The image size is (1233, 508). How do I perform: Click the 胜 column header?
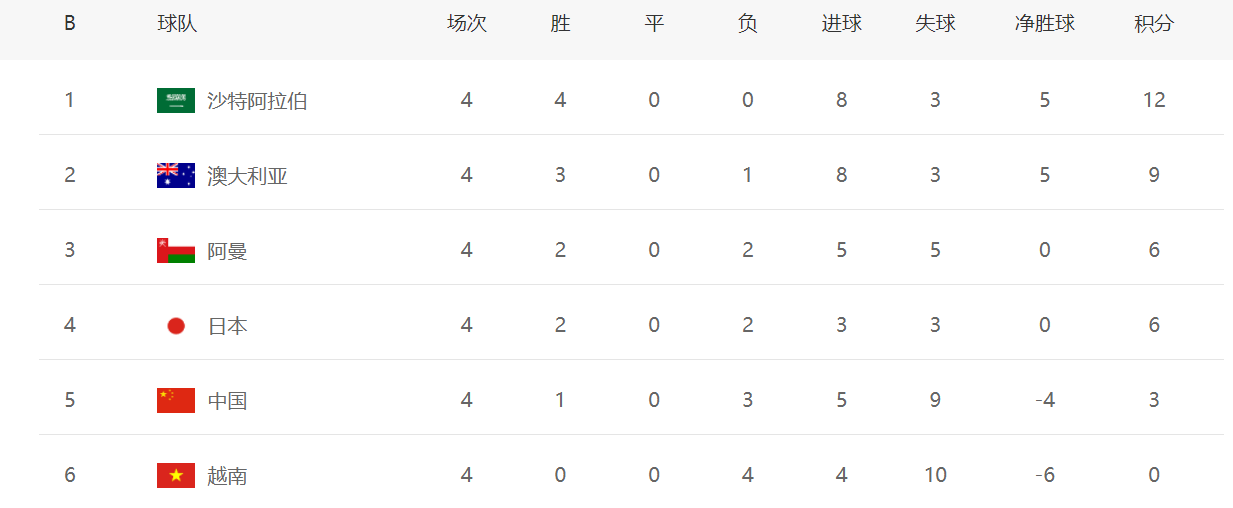pos(560,24)
